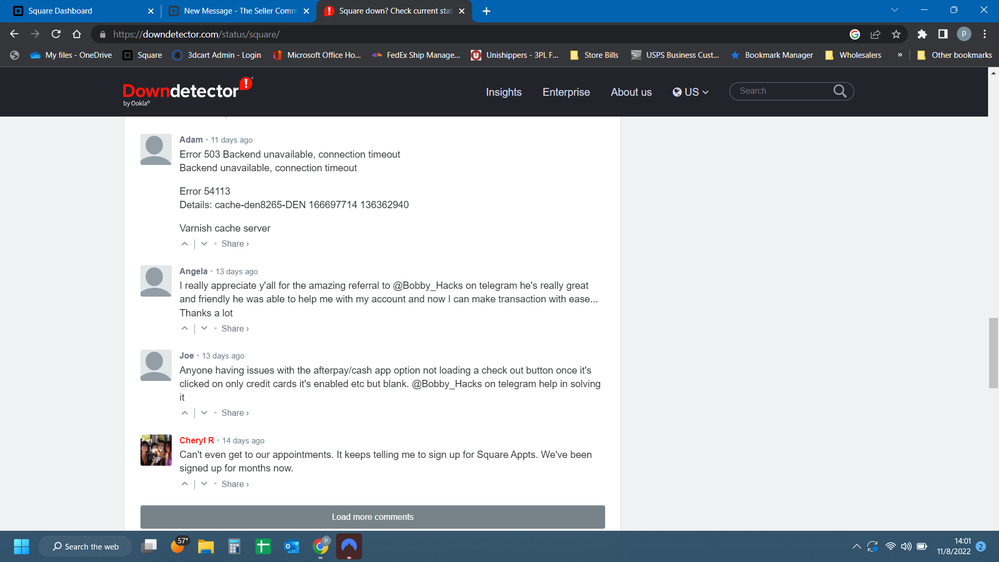Viewport: 999px width, 562px height.
Task: Open the FedEx Ship Manager bookmark
Action: coord(416,55)
